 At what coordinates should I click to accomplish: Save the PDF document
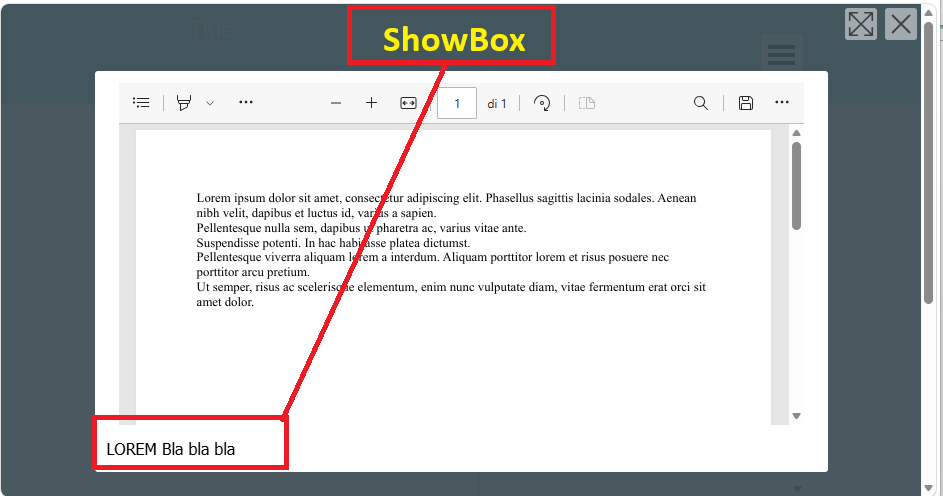tap(745, 103)
